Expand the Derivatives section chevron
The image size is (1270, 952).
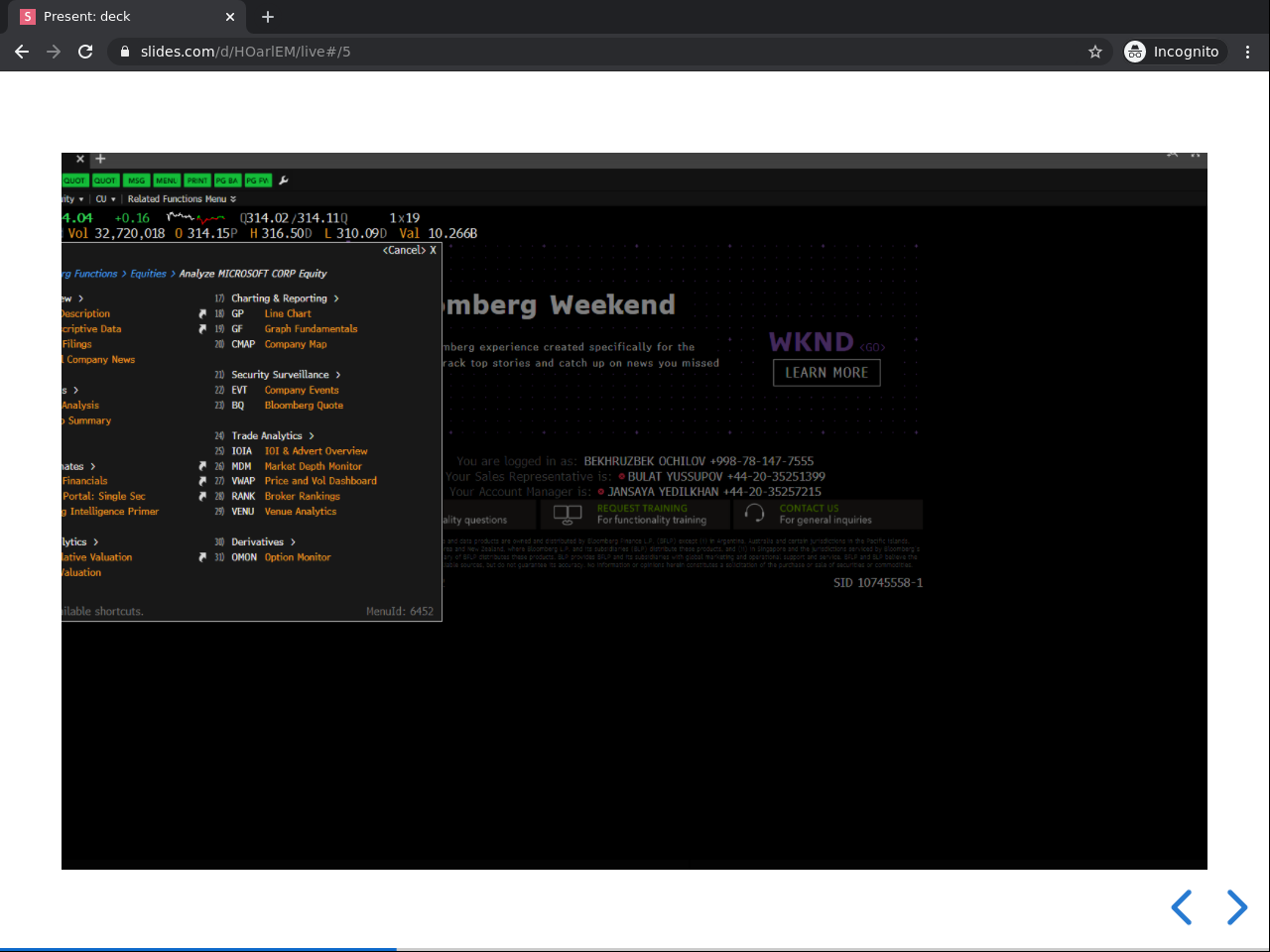tap(293, 542)
